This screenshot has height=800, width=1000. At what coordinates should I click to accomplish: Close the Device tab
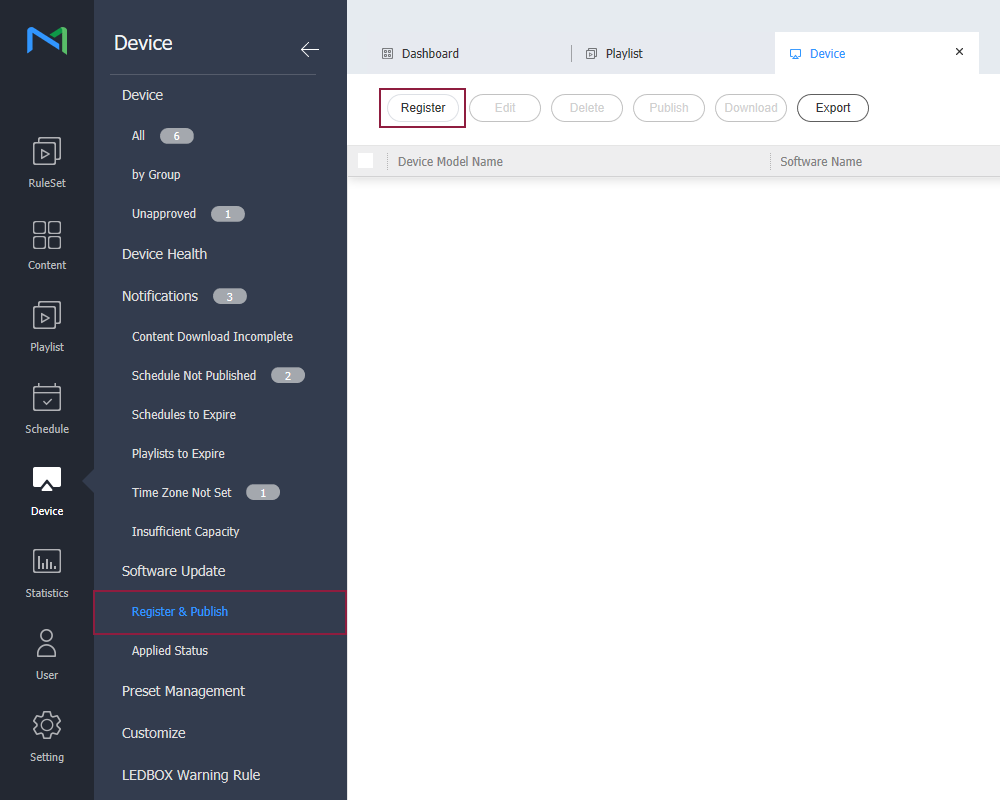(x=959, y=52)
